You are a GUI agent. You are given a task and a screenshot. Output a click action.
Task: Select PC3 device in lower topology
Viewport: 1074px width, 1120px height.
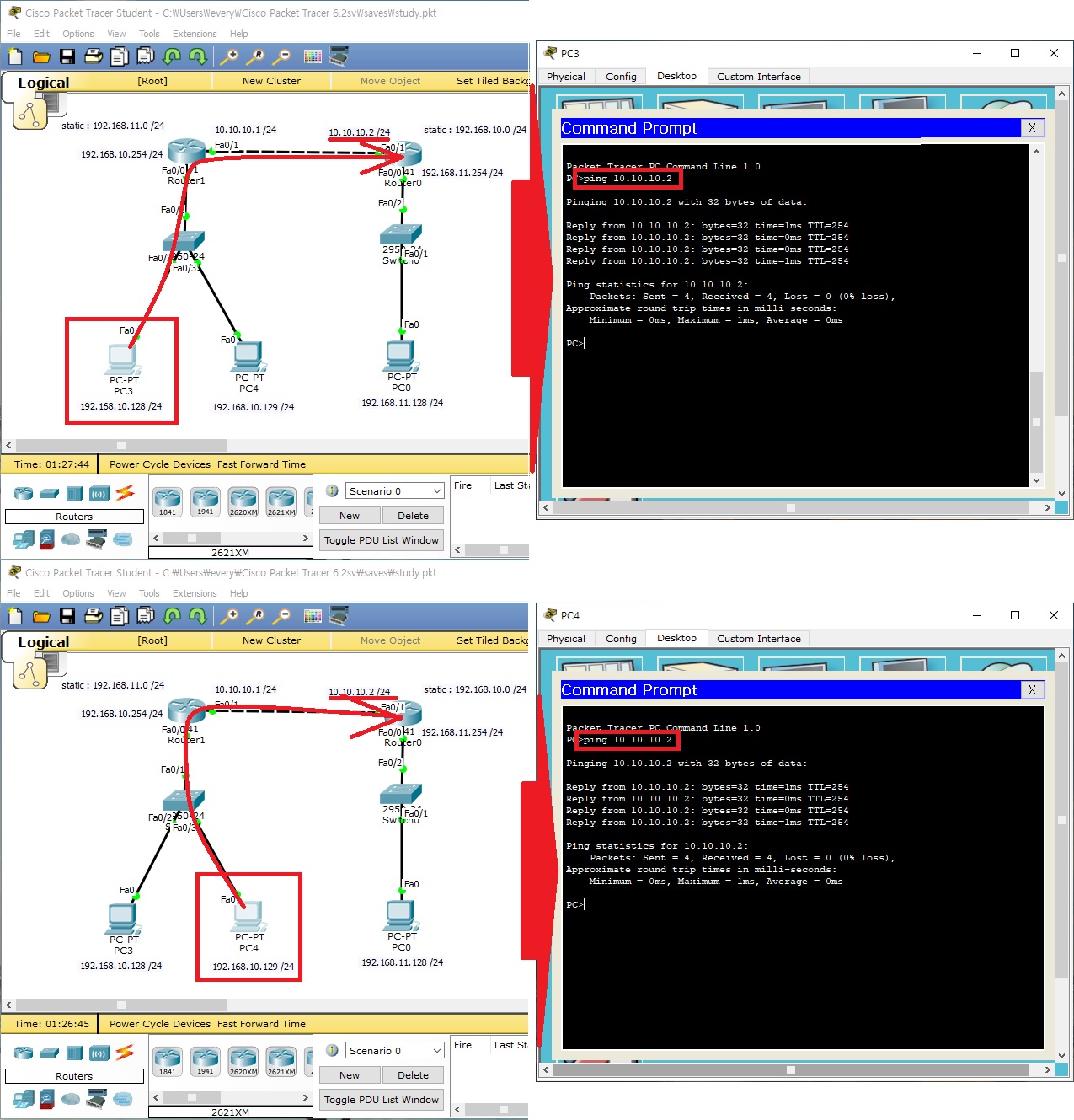tap(123, 919)
